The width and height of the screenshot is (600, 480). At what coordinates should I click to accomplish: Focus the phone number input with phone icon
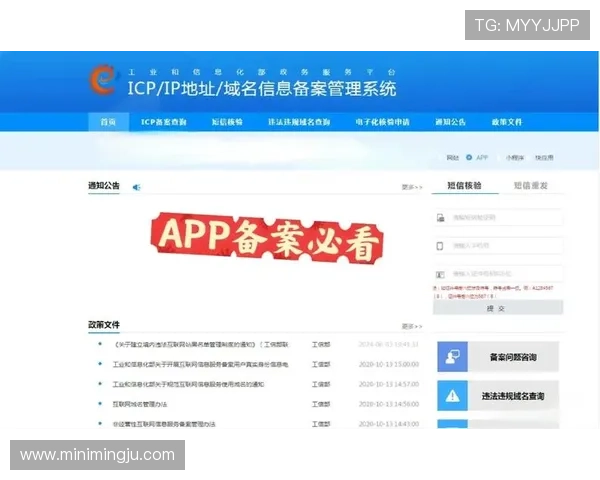tap(498, 245)
